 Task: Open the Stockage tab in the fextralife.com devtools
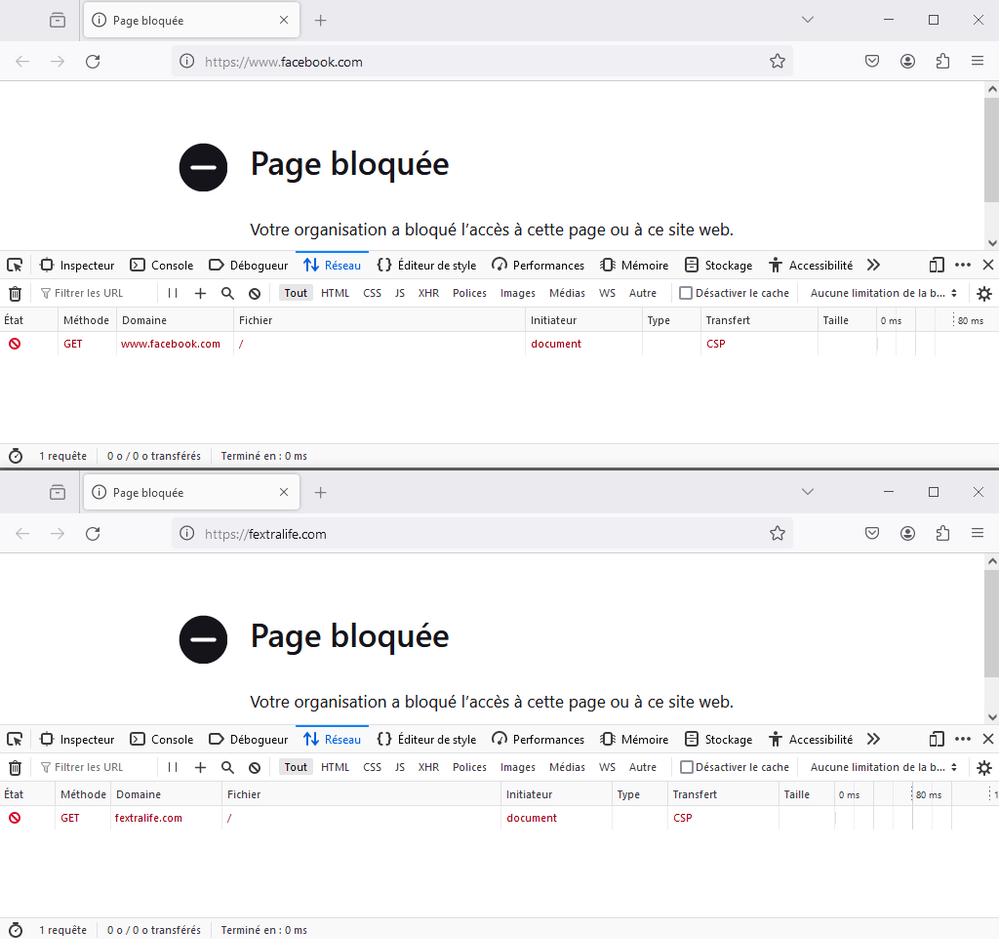coord(718,740)
